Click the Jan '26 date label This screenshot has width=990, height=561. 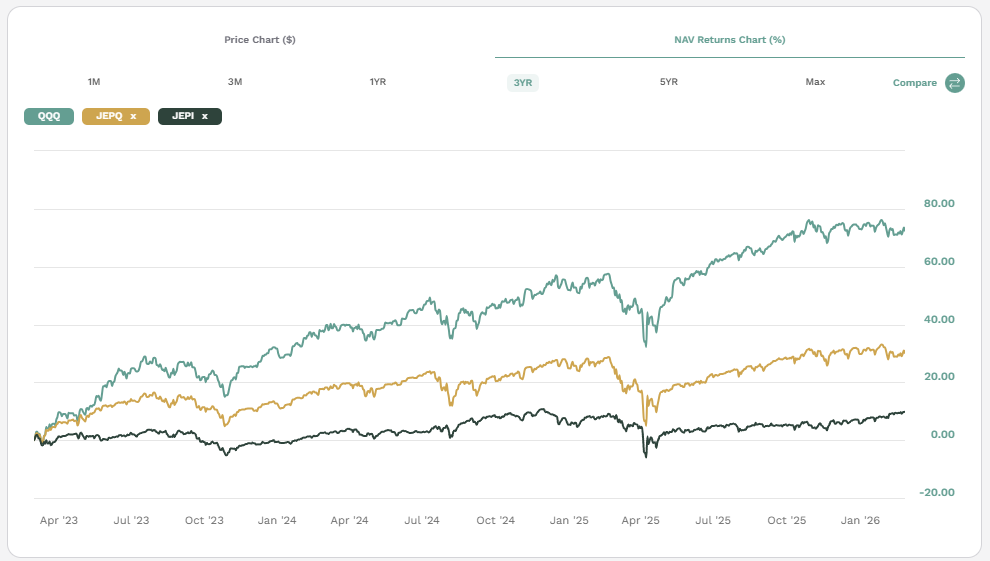tap(860, 521)
